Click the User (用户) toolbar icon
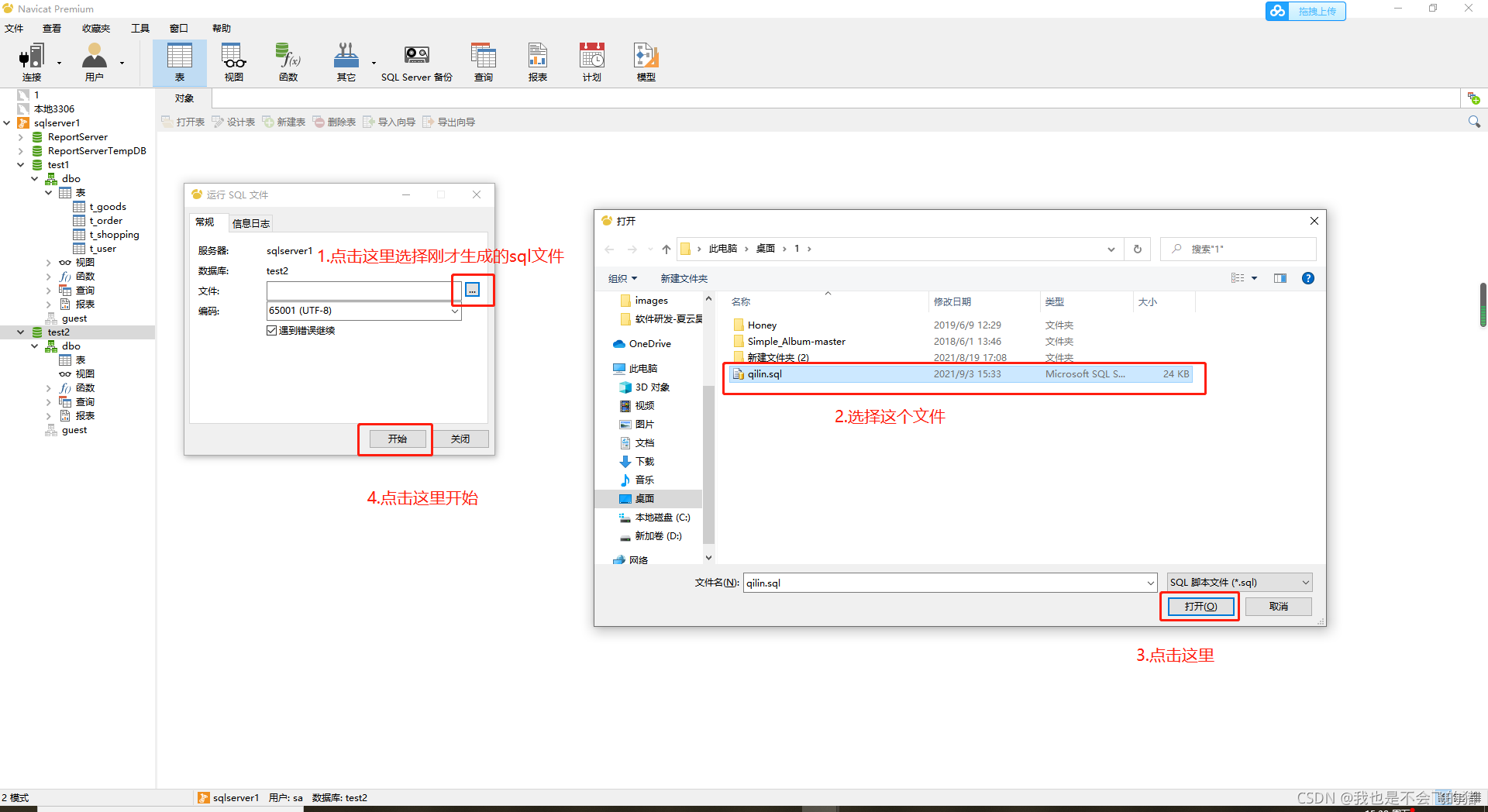 pyautogui.click(x=94, y=62)
